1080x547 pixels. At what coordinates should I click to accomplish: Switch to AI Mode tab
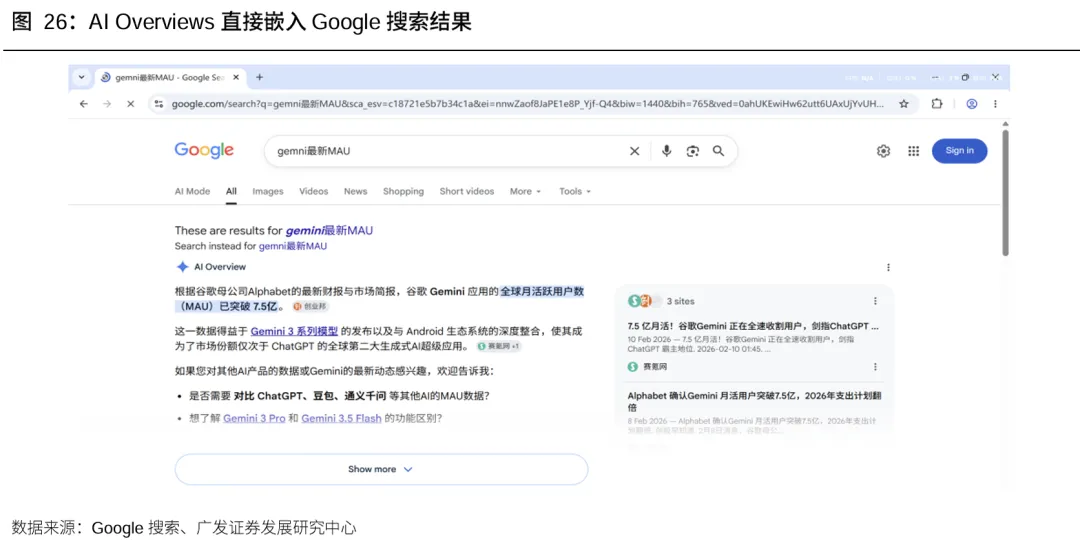[x=192, y=192]
